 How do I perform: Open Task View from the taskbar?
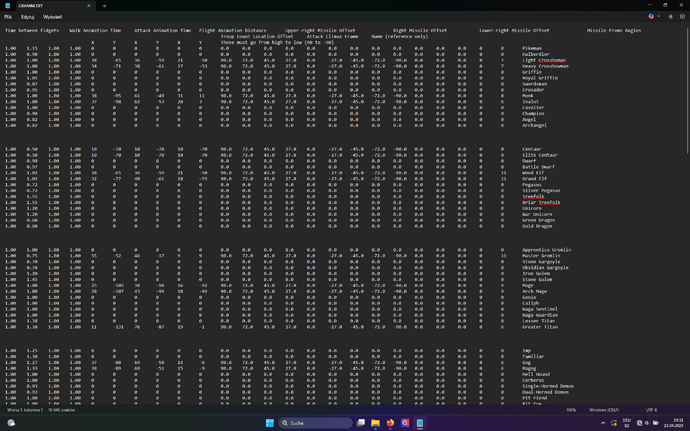click(x=360, y=423)
